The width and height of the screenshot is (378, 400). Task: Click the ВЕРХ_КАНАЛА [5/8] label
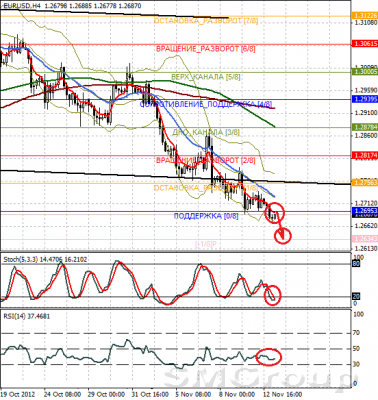pyautogui.click(x=206, y=77)
